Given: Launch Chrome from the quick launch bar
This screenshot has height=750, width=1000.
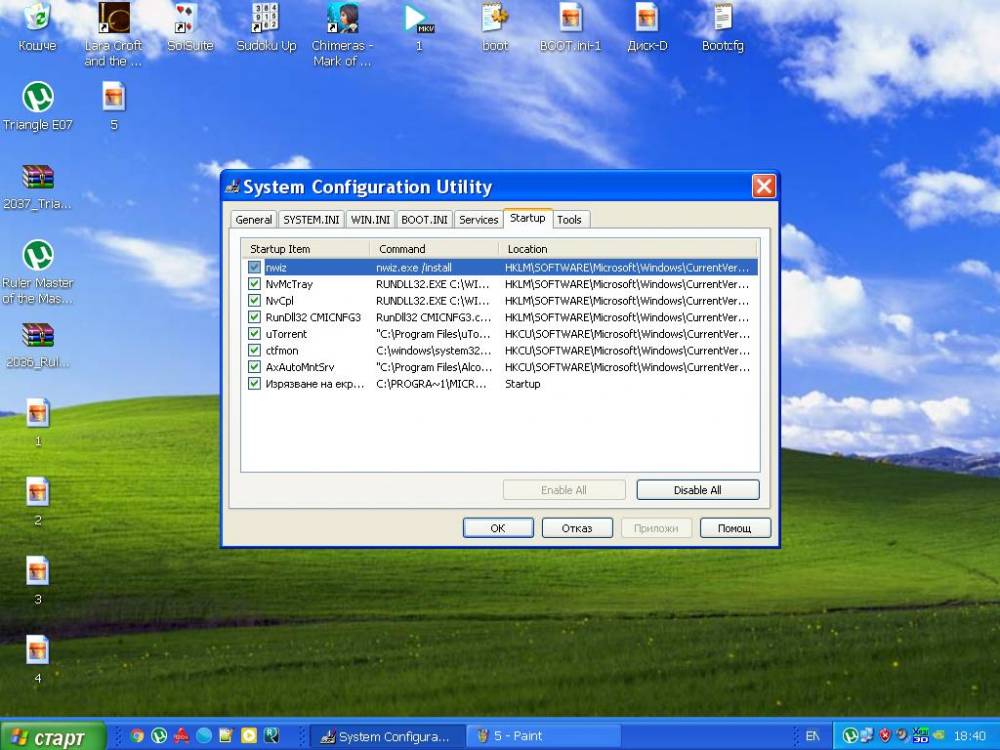Looking at the screenshot, I should (136, 735).
